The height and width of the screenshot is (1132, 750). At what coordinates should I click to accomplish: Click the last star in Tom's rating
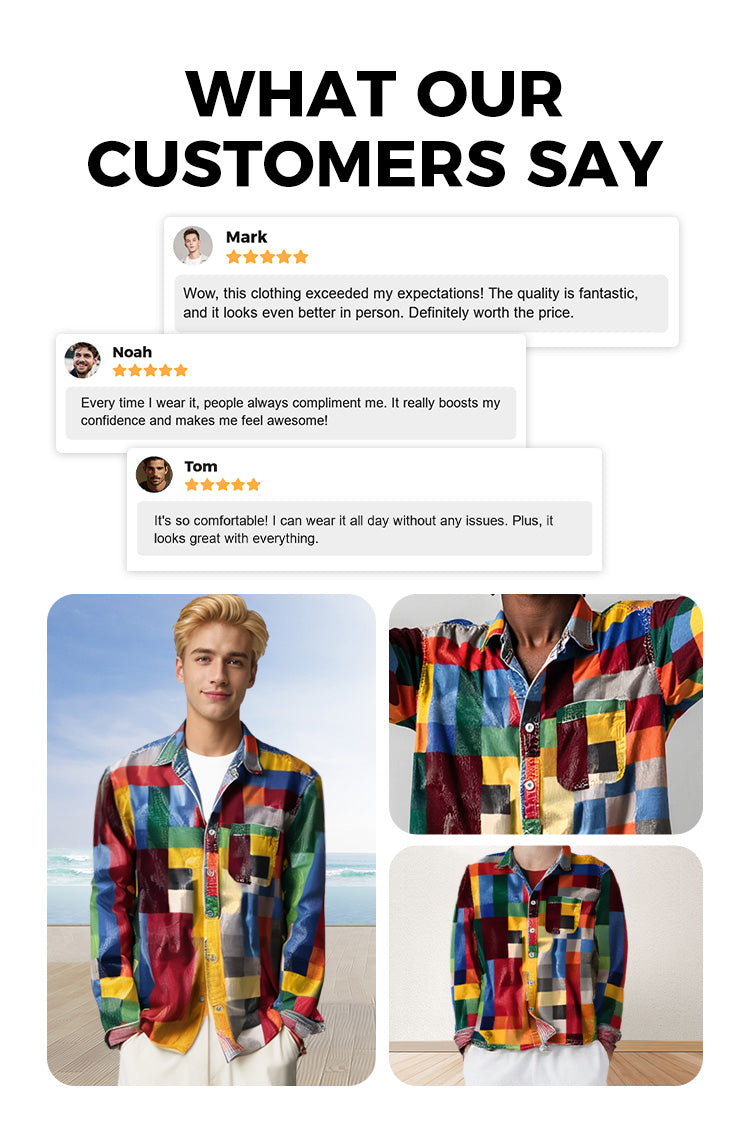coord(253,484)
